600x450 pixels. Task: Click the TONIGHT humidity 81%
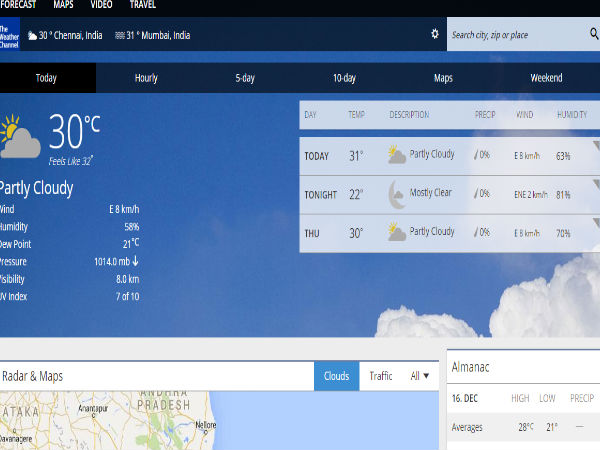563,195
